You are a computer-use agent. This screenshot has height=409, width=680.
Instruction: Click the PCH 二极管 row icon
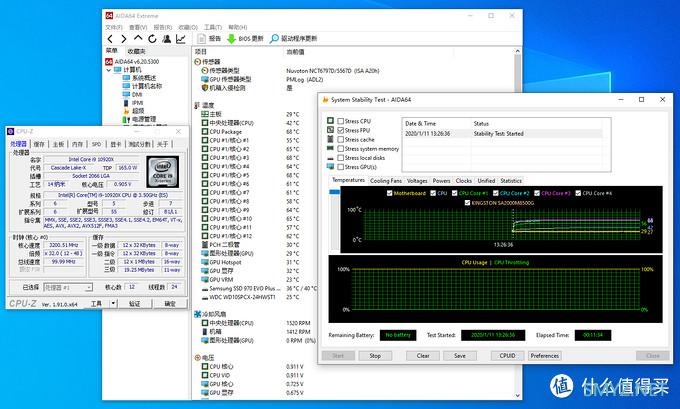[205, 245]
